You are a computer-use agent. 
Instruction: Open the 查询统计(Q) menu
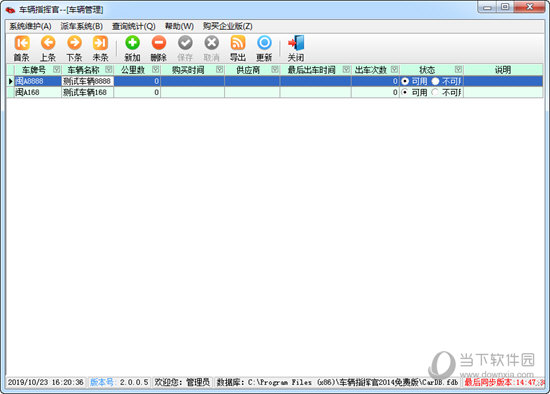tap(134, 26)
